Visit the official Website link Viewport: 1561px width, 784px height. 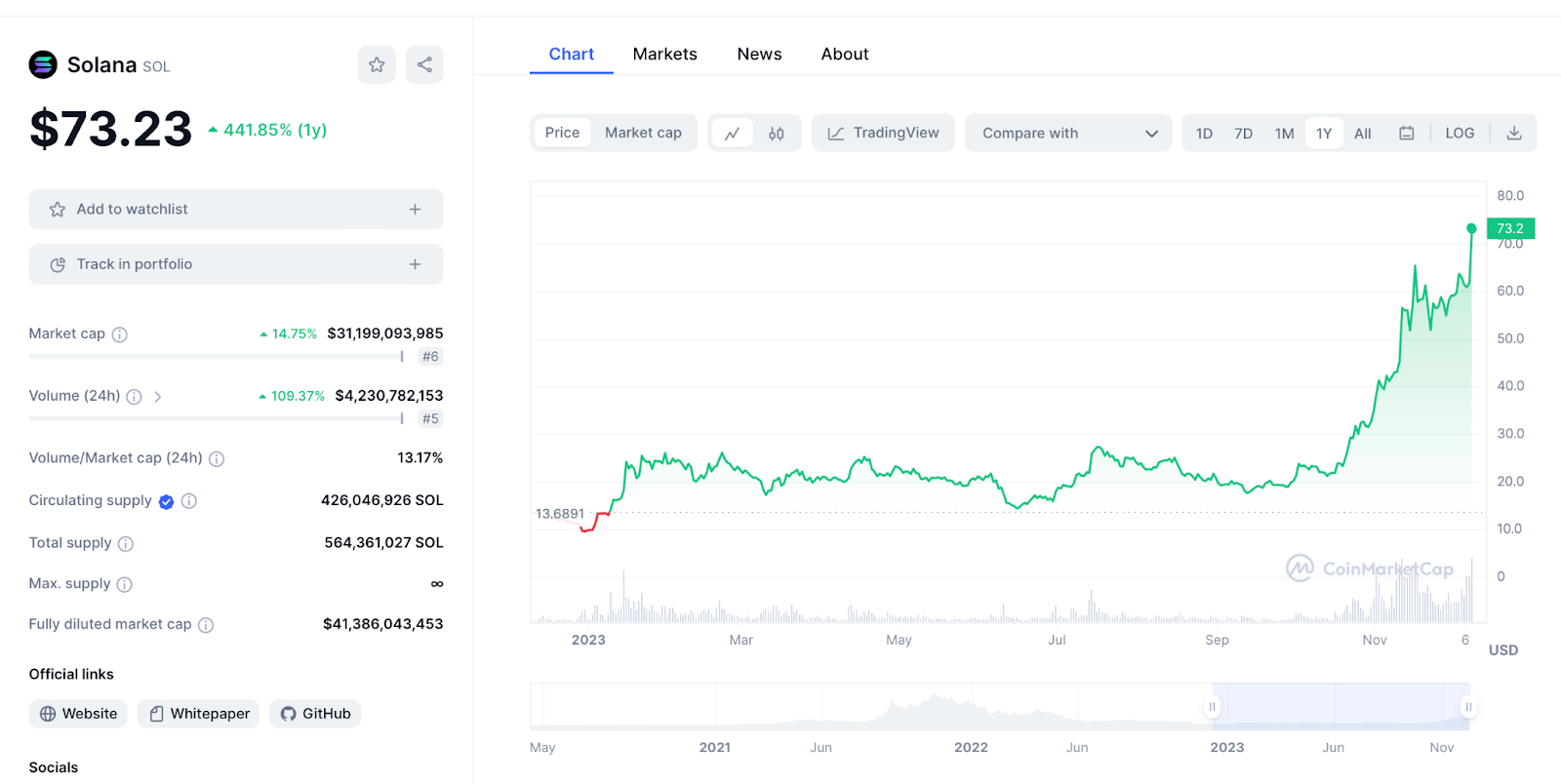pyautogui.click(x=78, y=714)
